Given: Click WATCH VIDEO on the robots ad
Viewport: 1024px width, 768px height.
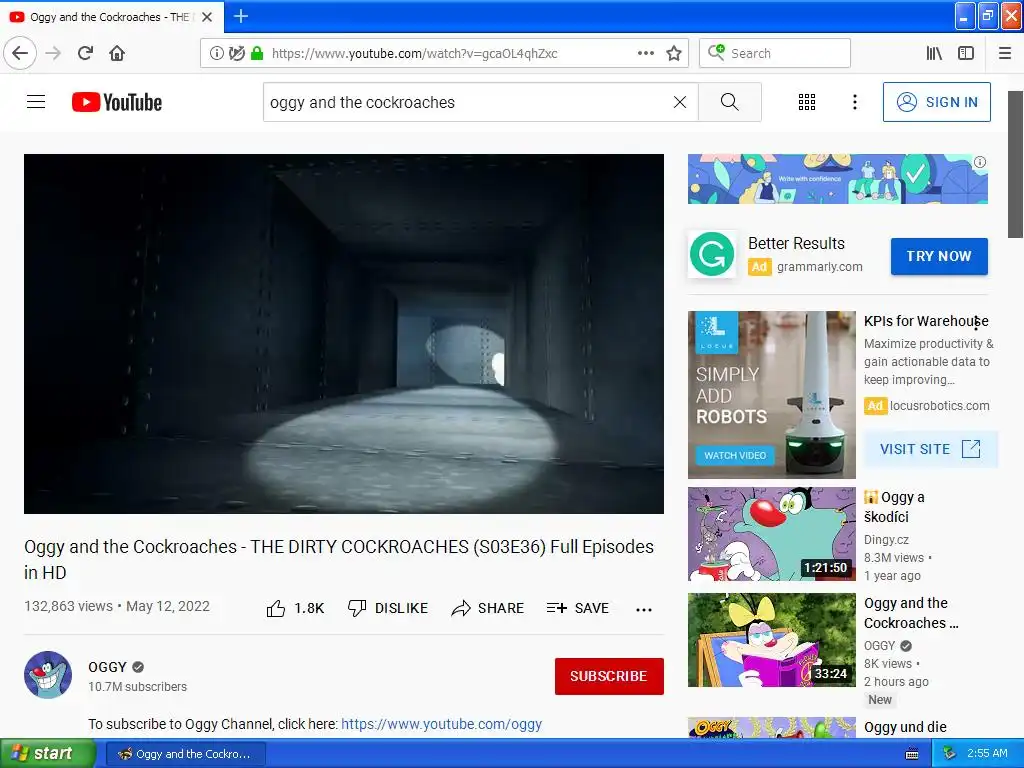Looking at the screenshot, I should click(735, 455).
